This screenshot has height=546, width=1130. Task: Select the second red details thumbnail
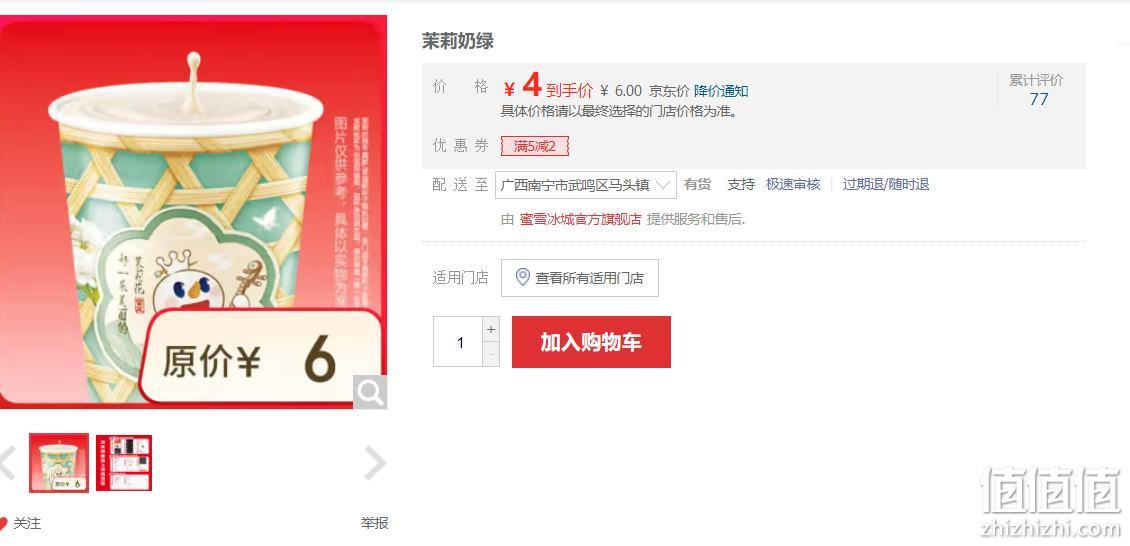click(124, 463)
